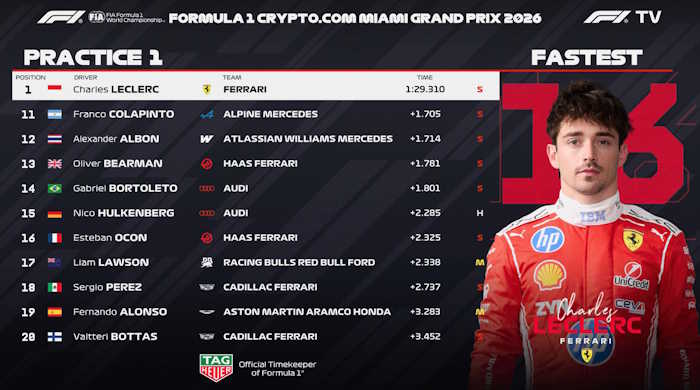Viewport: 700px width, 390px height.
Task: Click the TAG Heuer timekeeper logo
Action: coord(216,368)
